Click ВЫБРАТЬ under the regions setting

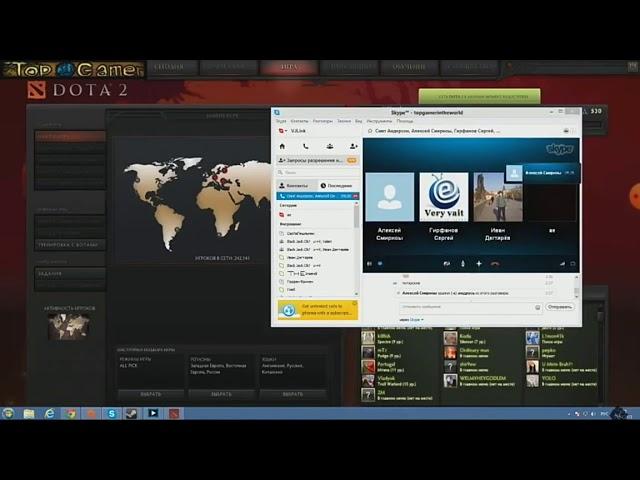[222, 394]
